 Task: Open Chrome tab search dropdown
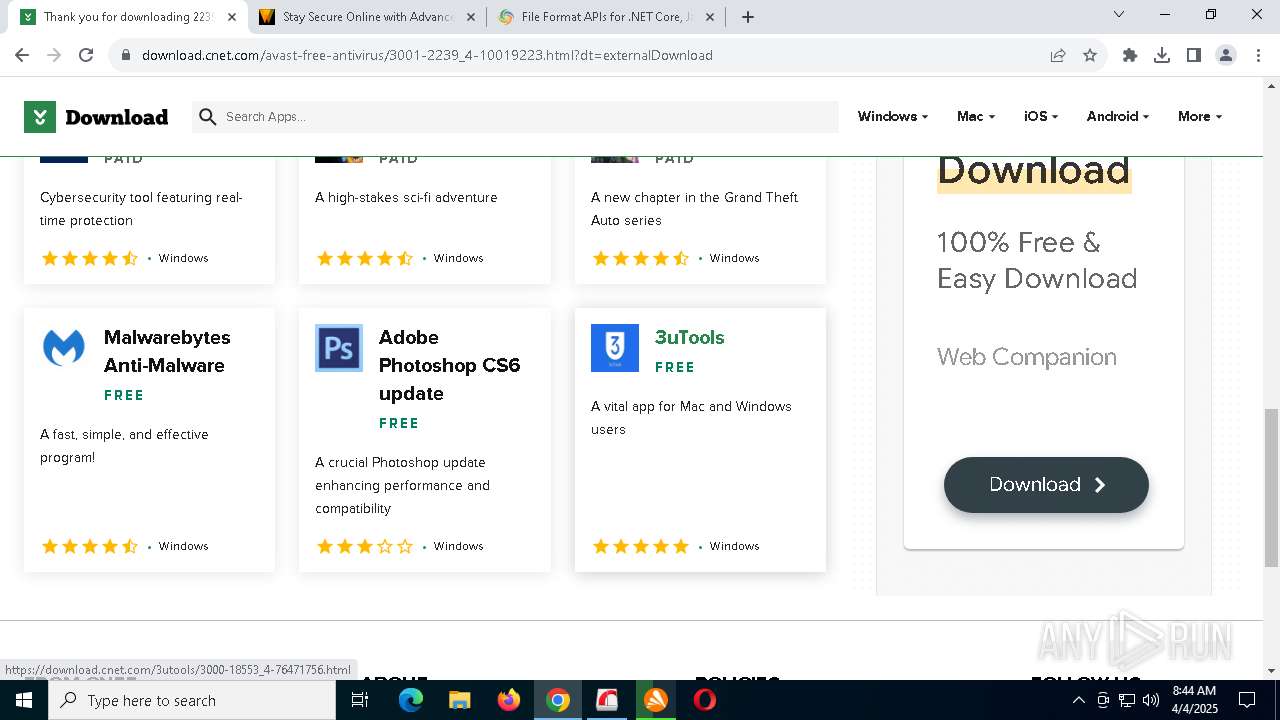click(1119, 15)
